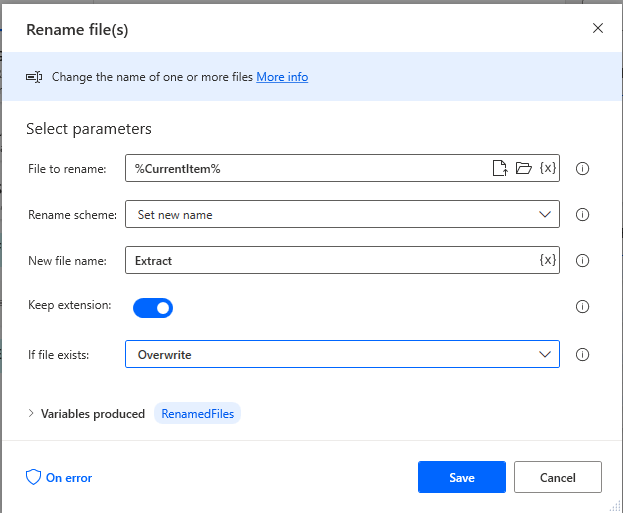623x513 pixels.
Task: Save the rename file settings
Action: (462, 477)
